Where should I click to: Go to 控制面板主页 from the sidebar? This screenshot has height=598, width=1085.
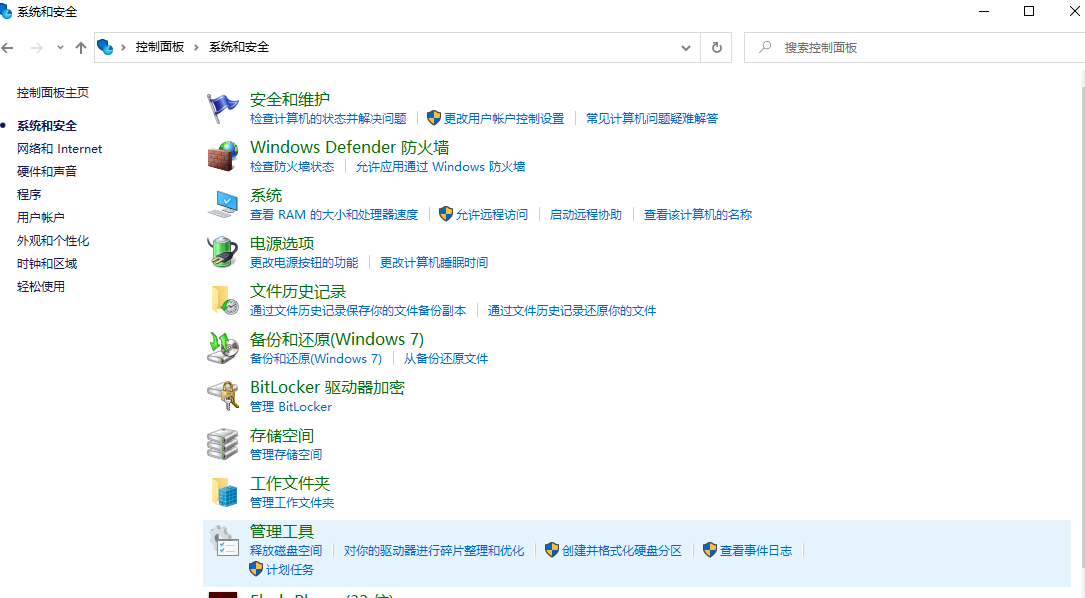(52, 90)
